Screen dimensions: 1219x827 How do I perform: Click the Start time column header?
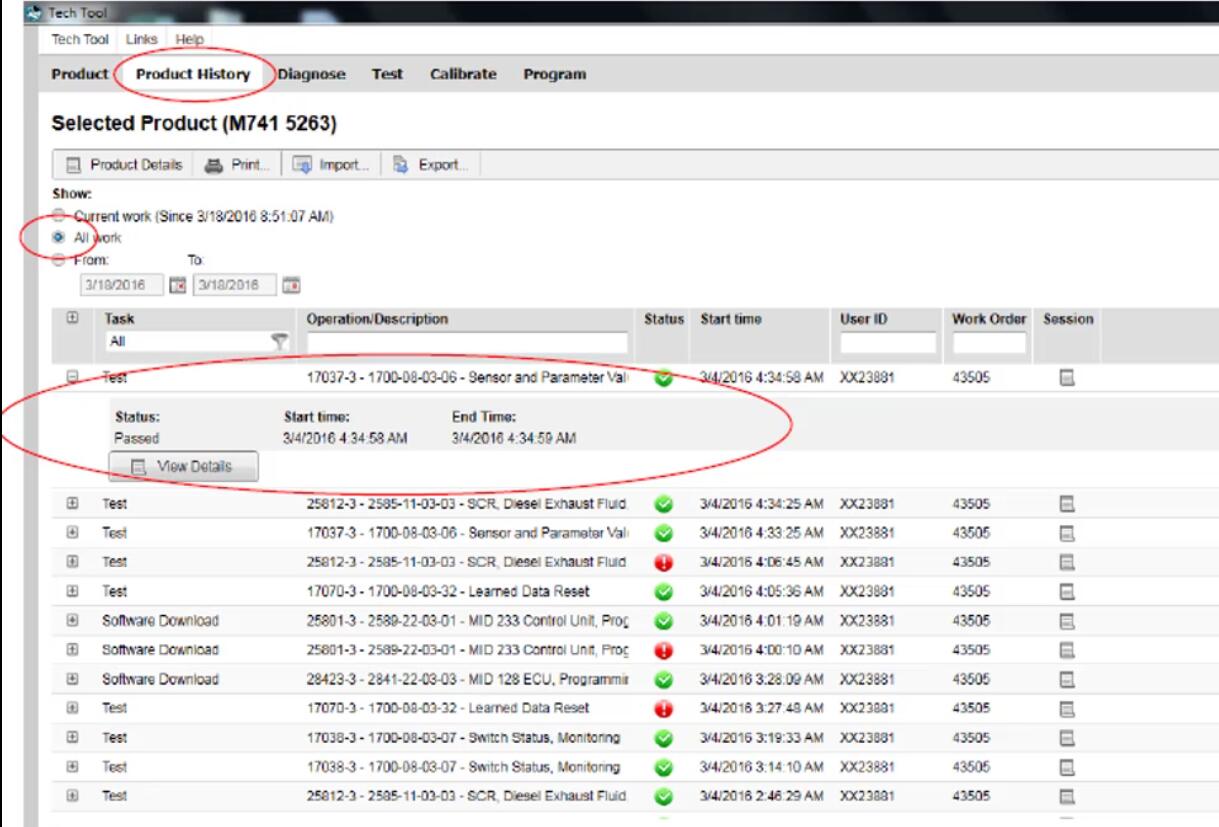point(731,319)
